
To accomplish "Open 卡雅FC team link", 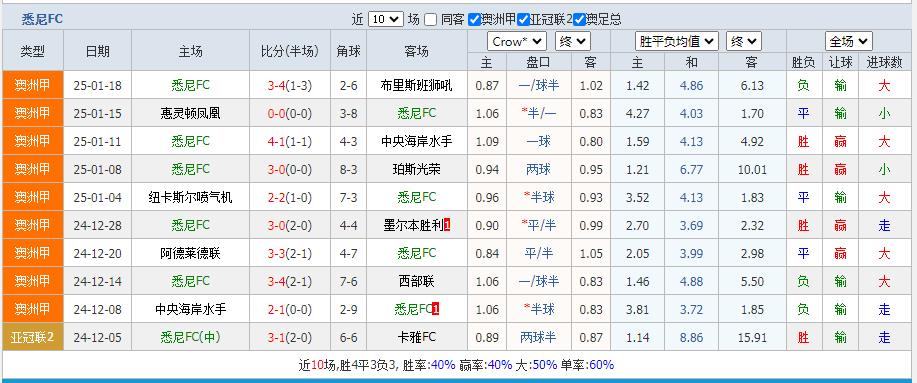I will (416, 337).
